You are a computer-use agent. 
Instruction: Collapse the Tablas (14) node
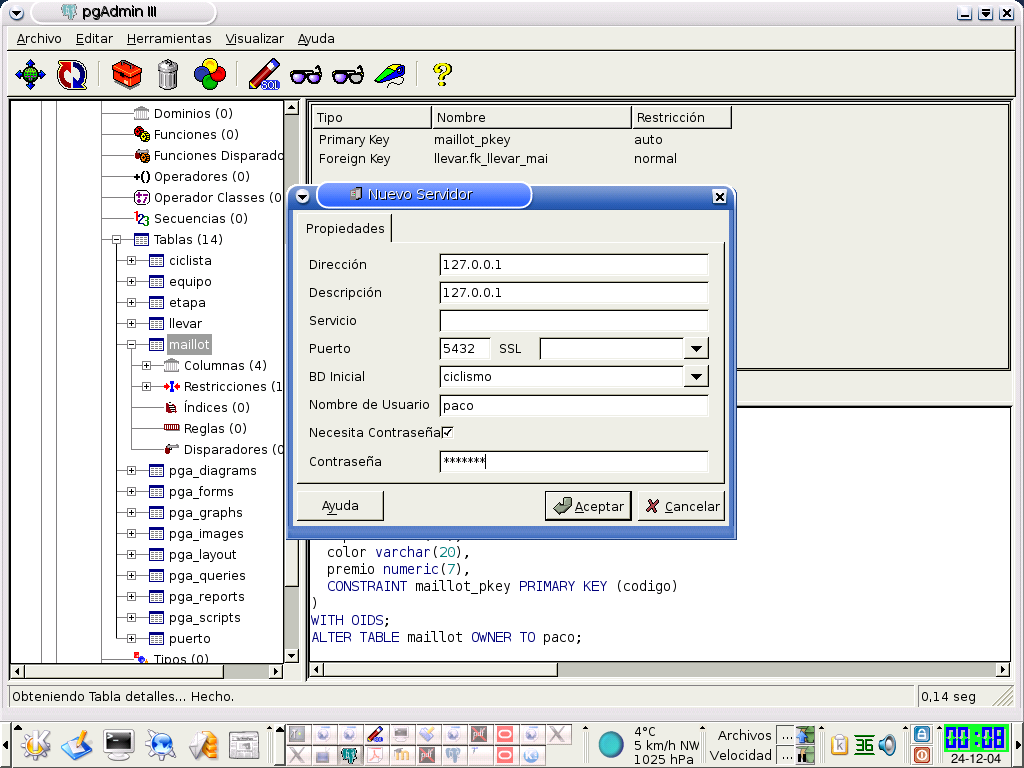[116, 240]
